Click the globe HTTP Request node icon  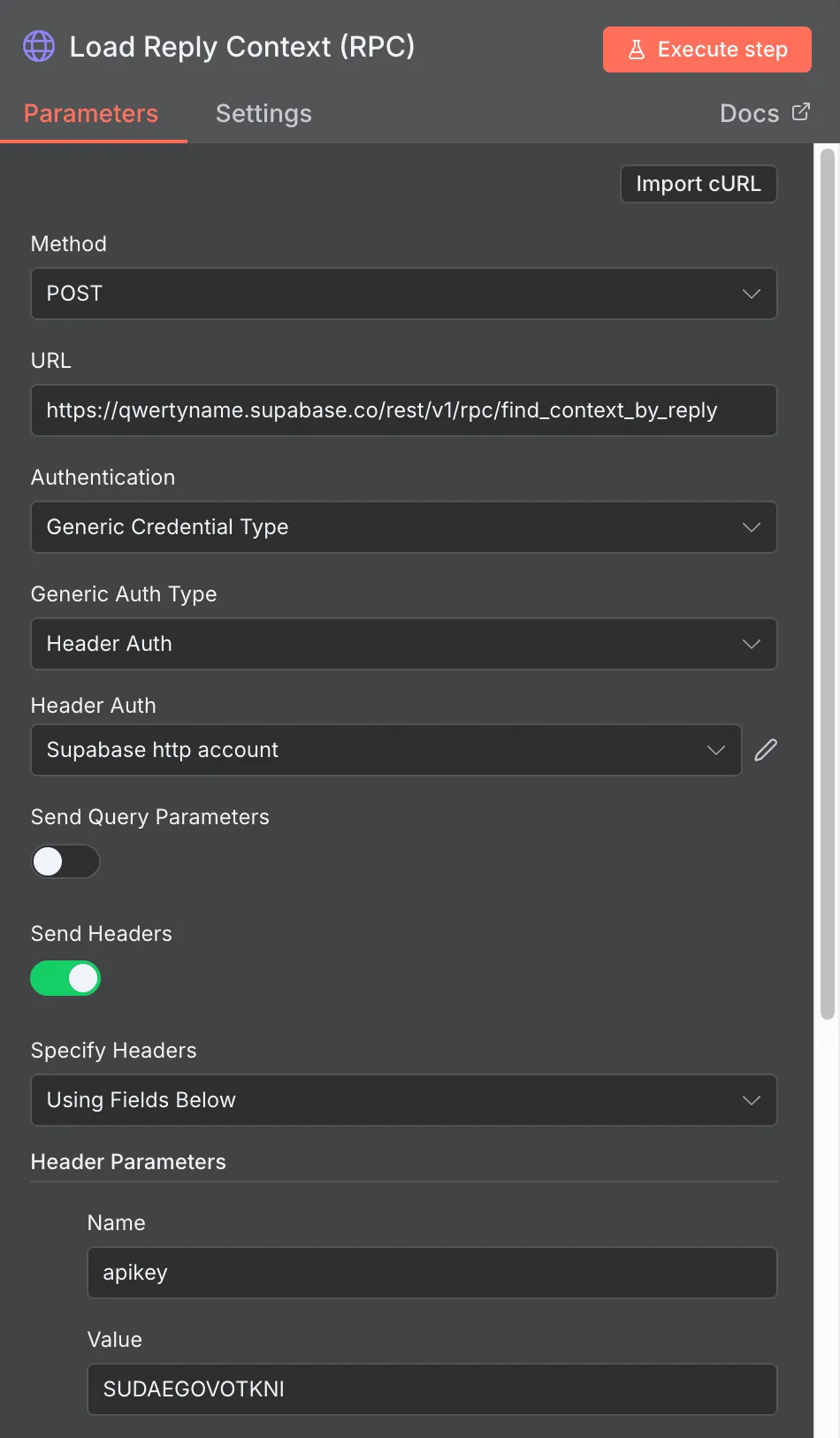pos(39,46)
